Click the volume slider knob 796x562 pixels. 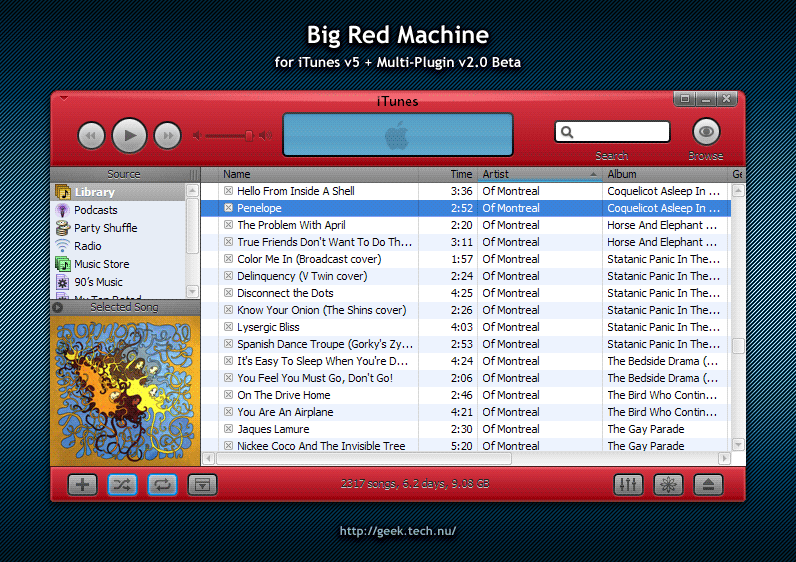point(249,136)
